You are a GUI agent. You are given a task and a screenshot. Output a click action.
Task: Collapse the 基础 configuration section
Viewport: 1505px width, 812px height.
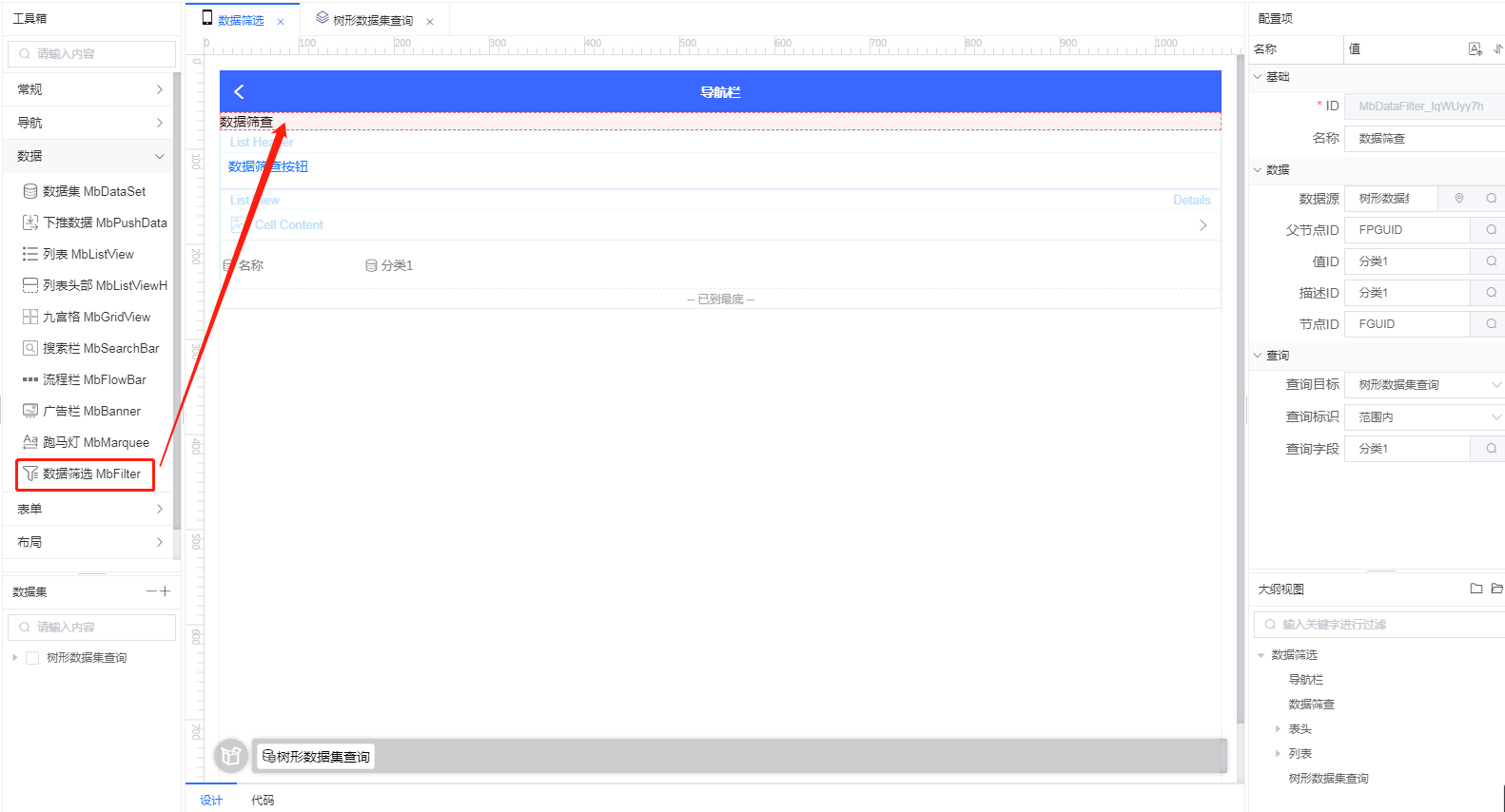click(1258, 77)
